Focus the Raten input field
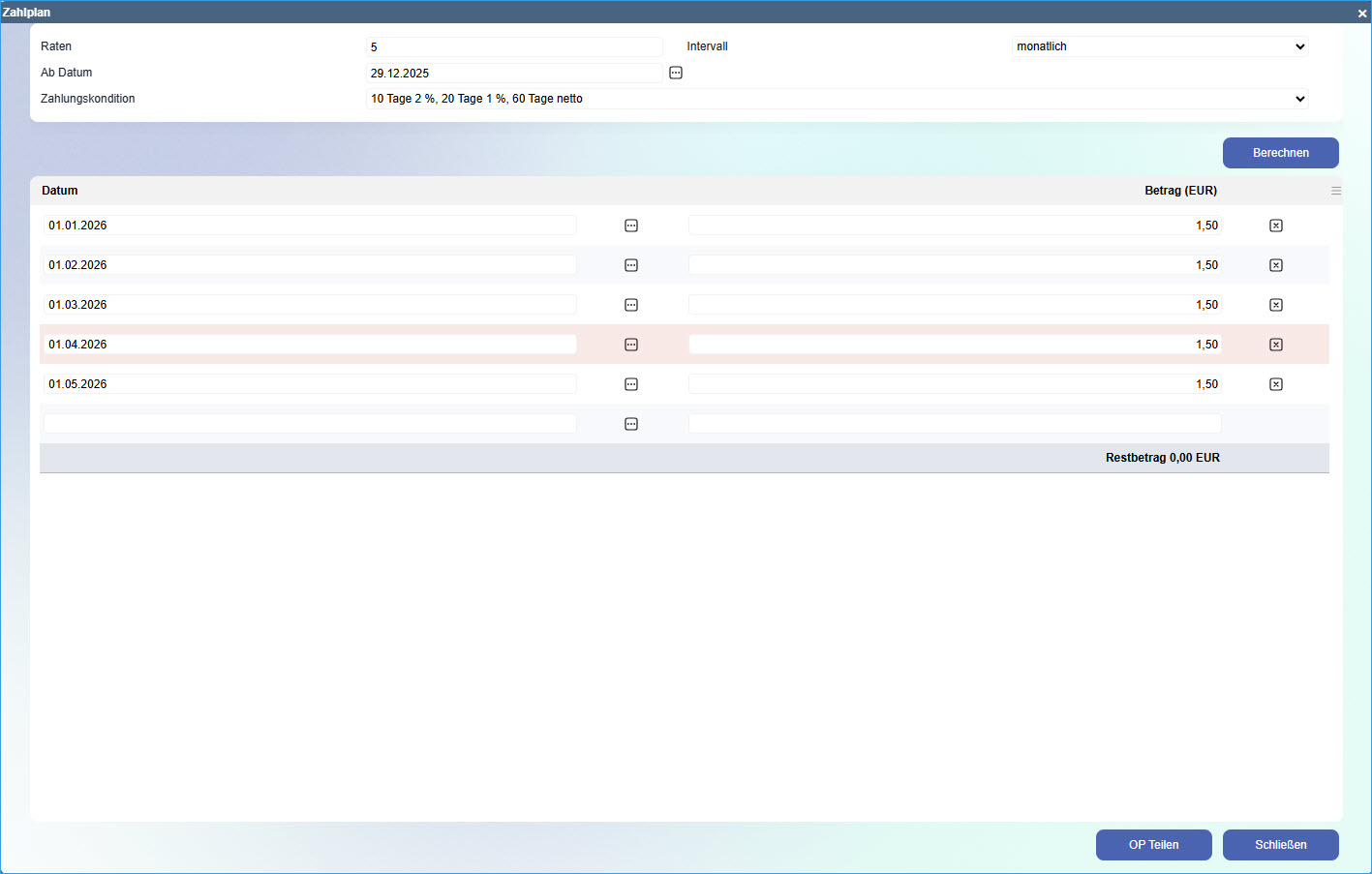 (514, 46)
